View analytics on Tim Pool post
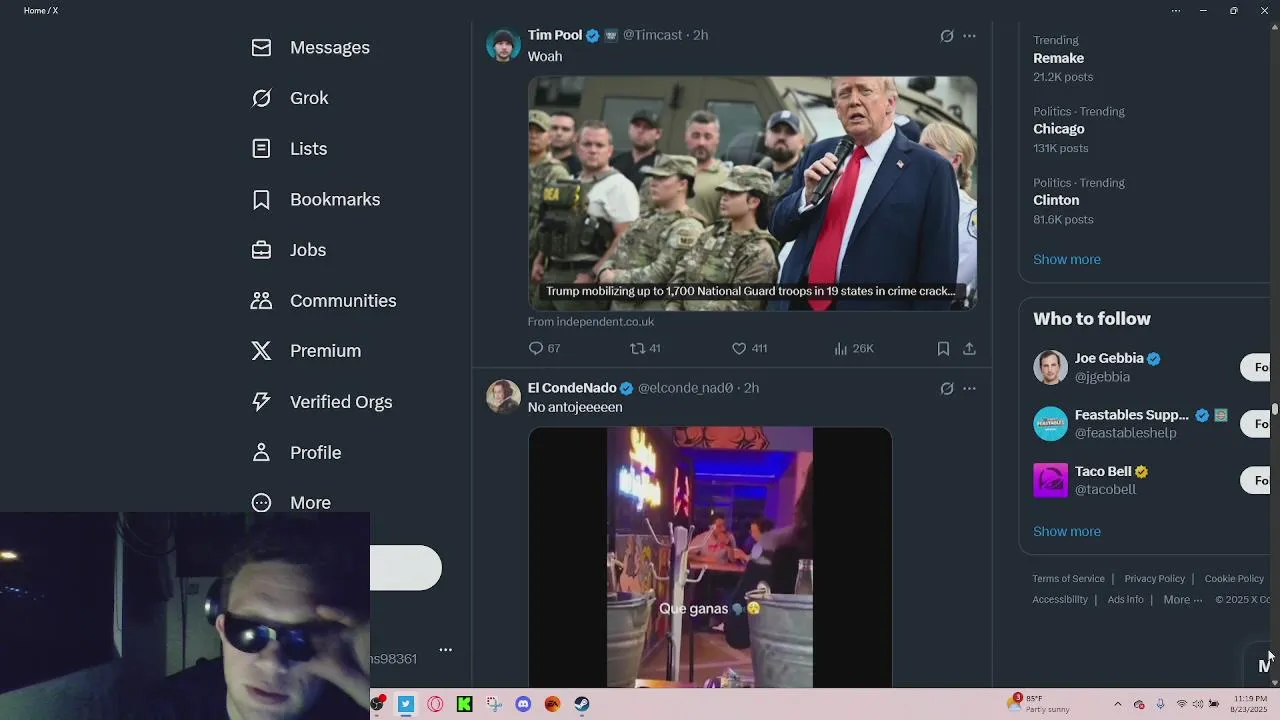Image resolution: width=1280 pixels, height=720 pixels. coord(854,348)
